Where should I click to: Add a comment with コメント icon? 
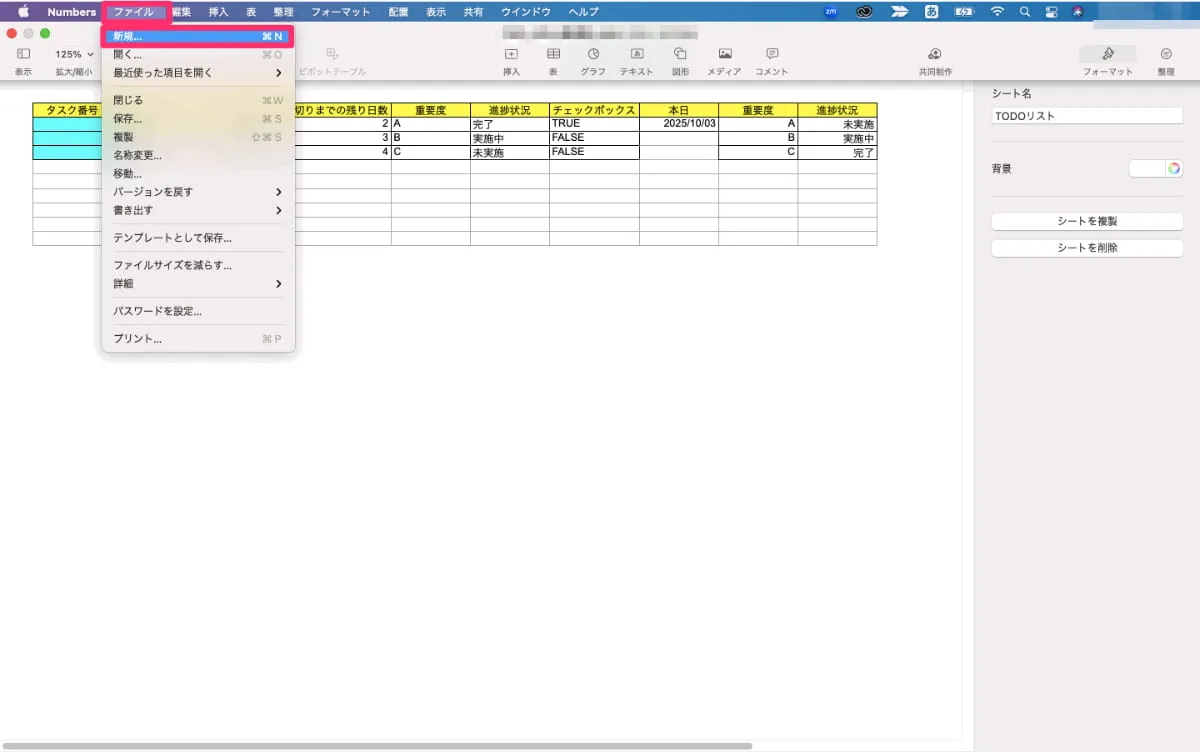(x=771, y=55)
